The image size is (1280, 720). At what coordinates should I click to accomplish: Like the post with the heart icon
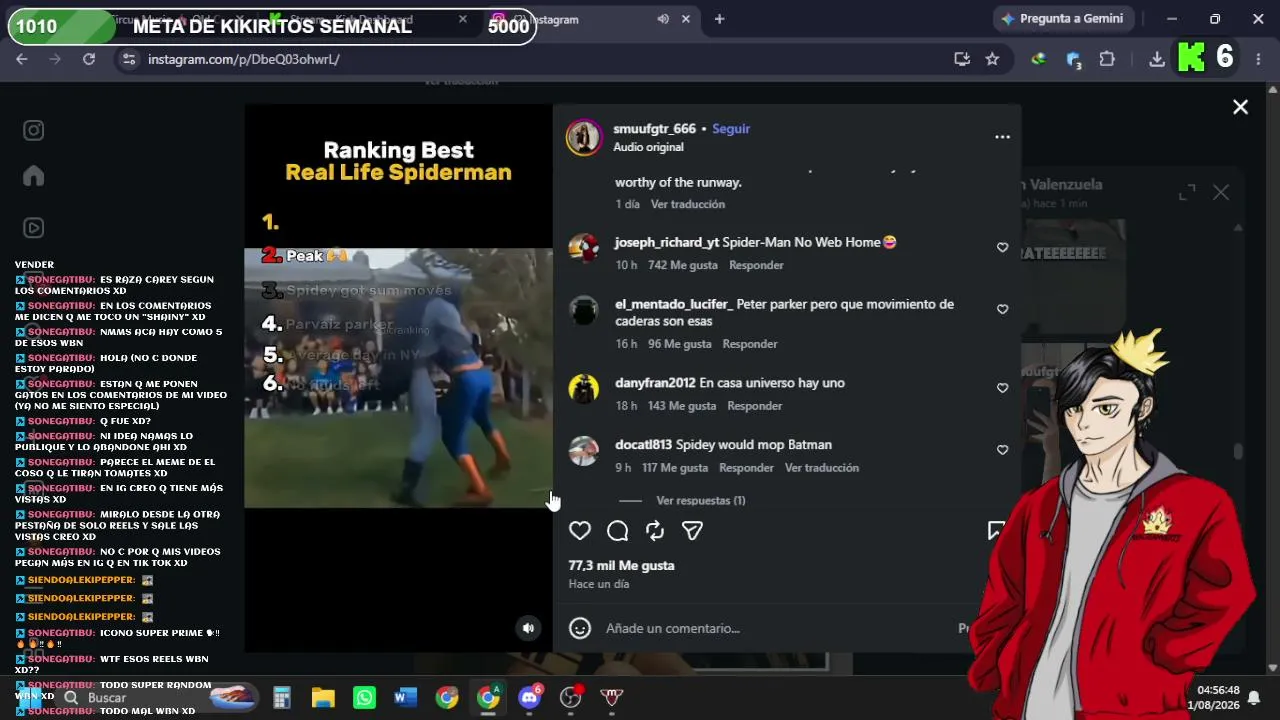point(580,531)
